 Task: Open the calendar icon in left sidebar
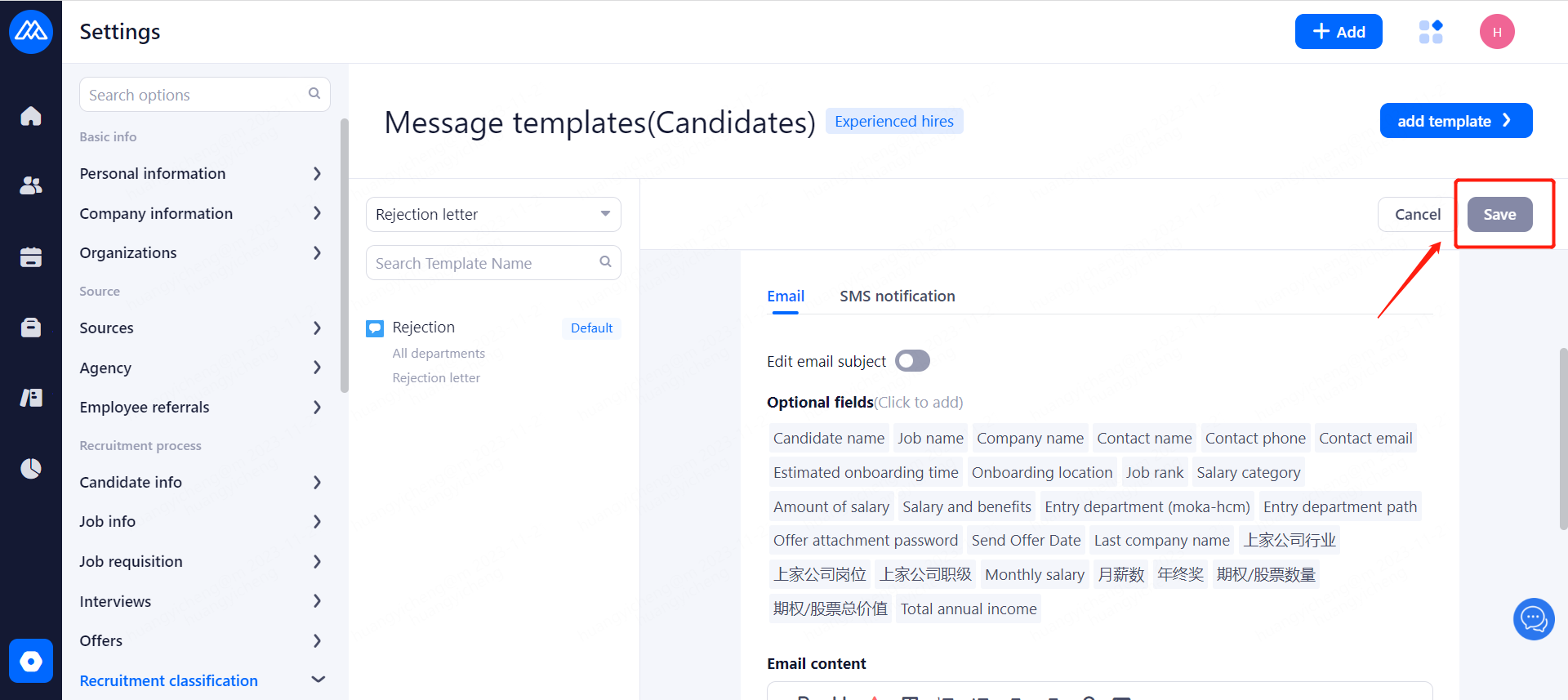(31, 257)
